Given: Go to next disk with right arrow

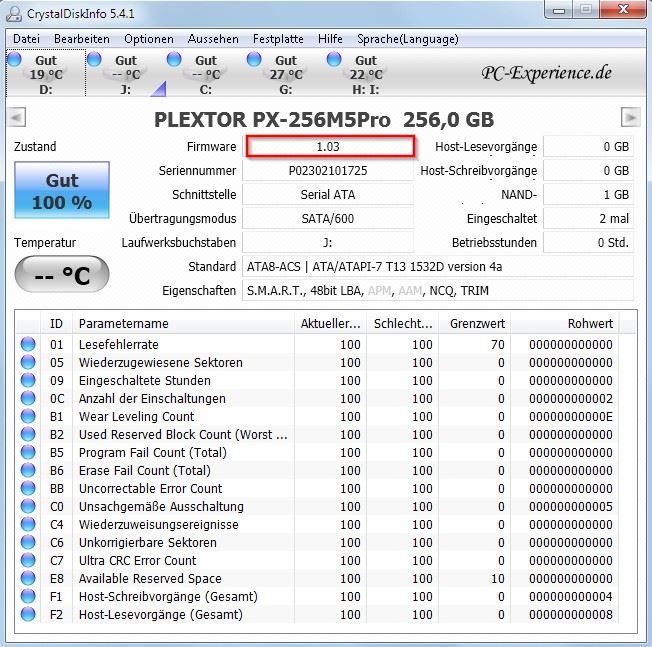Looking at the screenshot, I should [x=630, y=117].
